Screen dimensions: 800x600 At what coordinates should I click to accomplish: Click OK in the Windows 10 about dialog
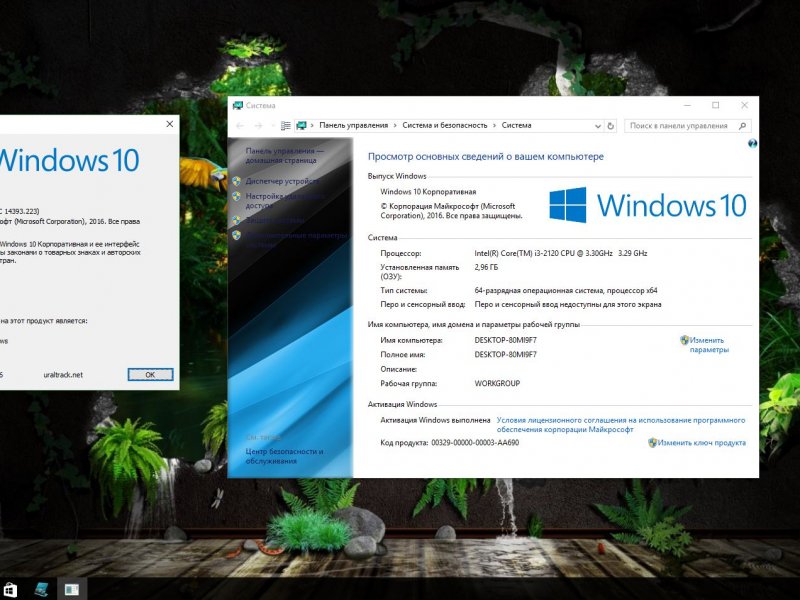151,374
